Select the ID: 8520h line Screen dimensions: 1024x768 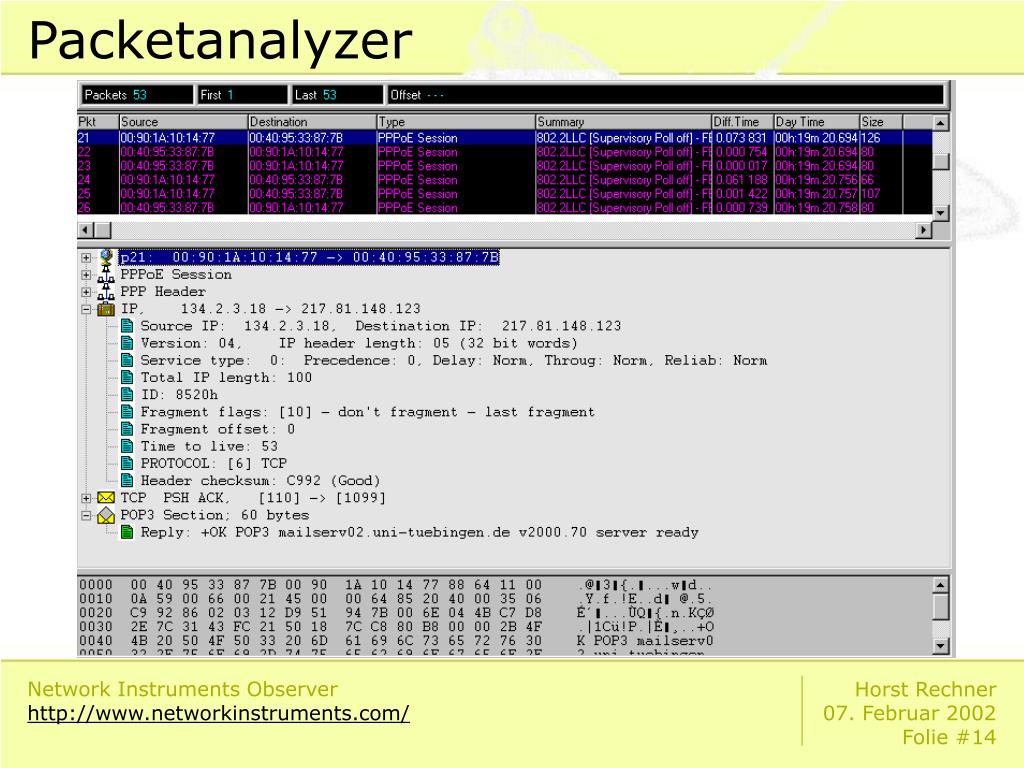pos(179,394)
